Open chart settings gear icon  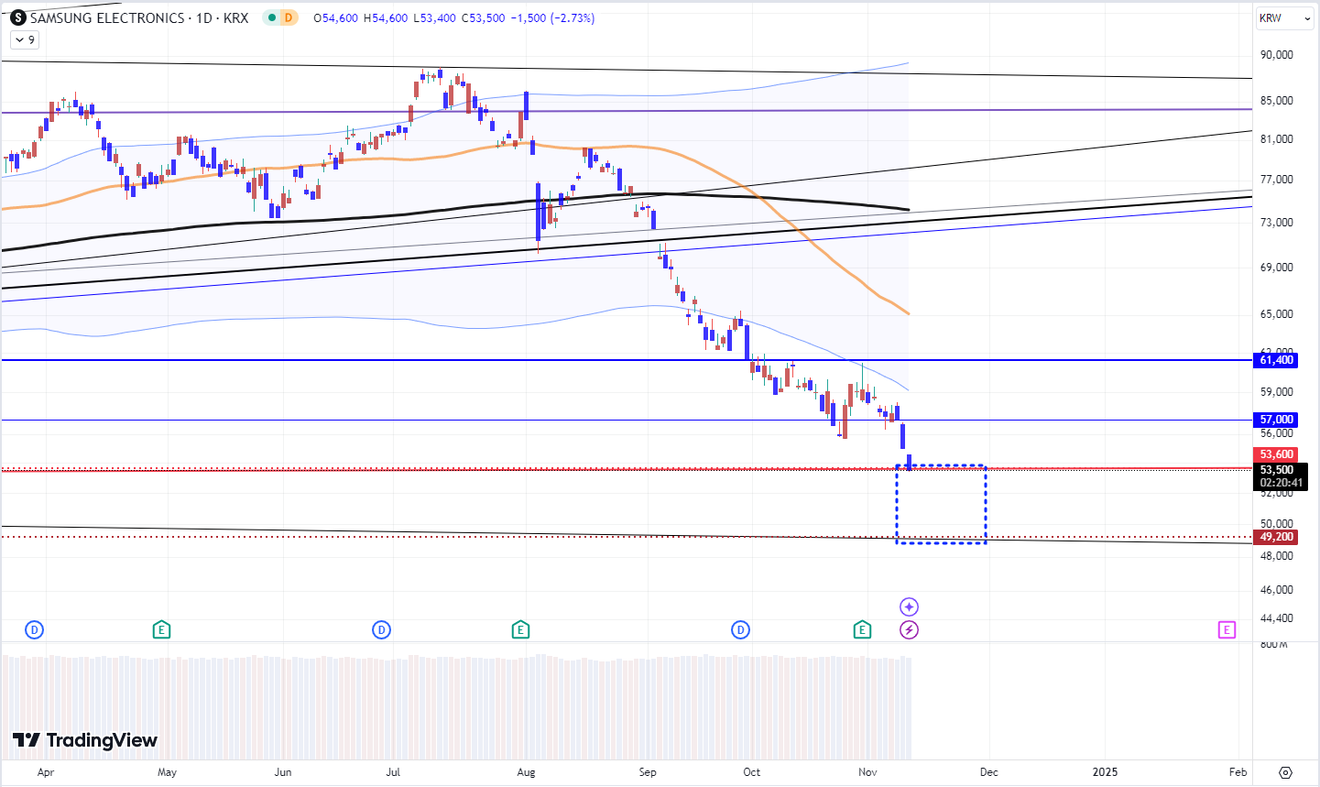(1286, 773)
